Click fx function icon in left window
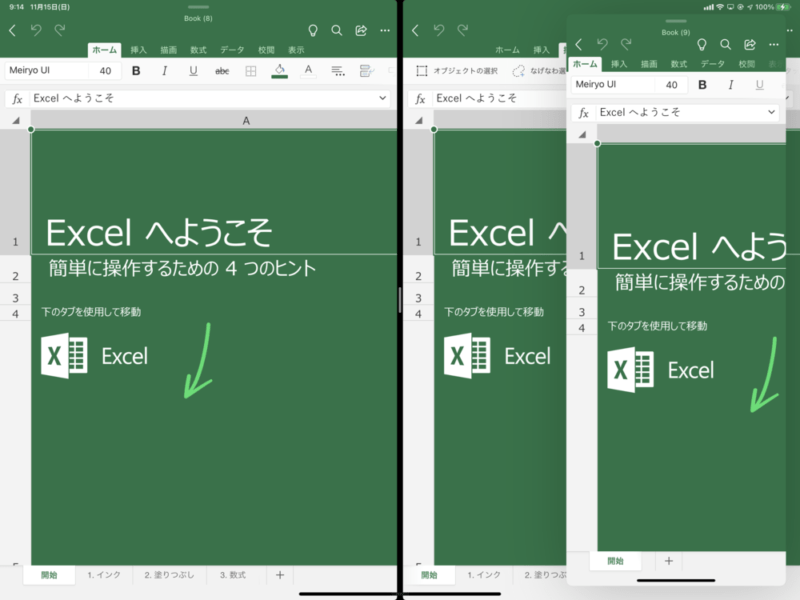The height and width of the screenshot is (600, 800). (17, 98)
